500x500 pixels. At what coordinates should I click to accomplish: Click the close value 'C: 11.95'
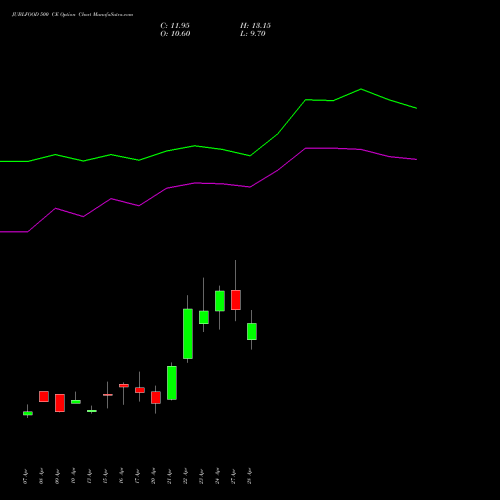click(x=175, y=26)
